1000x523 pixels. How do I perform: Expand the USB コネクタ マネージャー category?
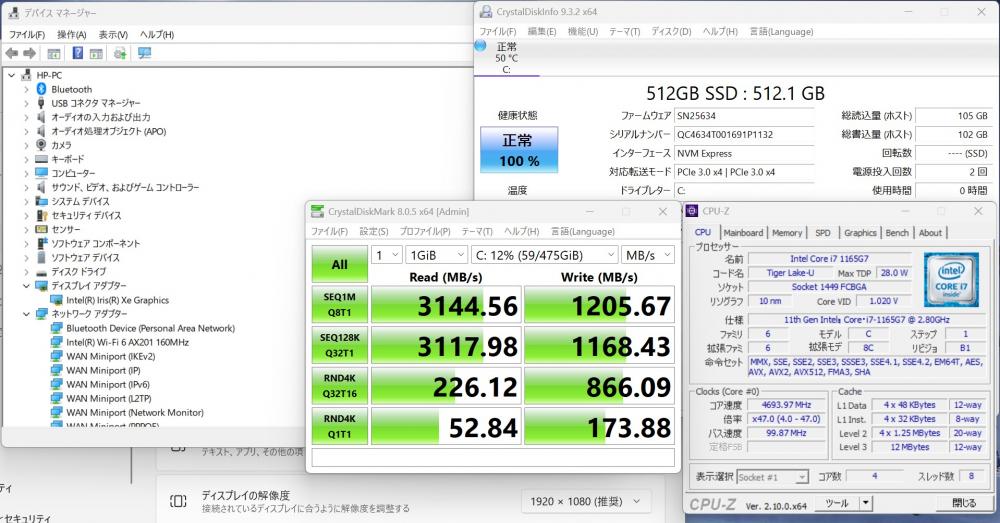click(x=26, y=103)
